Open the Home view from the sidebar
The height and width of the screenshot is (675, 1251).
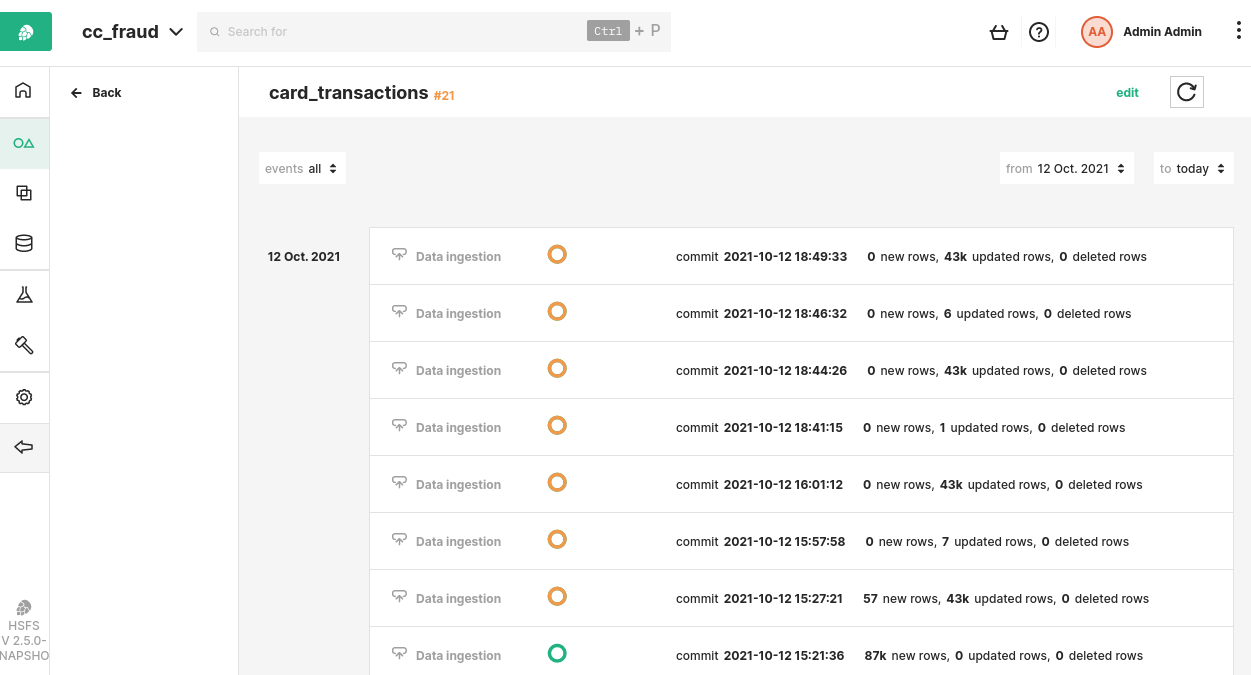(x=23, y=90)
